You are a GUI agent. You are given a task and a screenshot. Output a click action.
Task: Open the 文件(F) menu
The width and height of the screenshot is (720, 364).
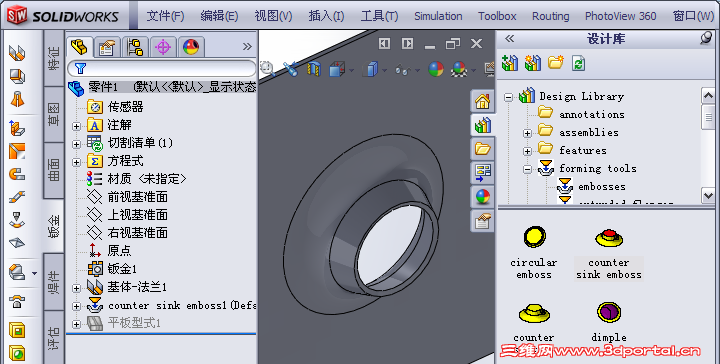point(165,16)
